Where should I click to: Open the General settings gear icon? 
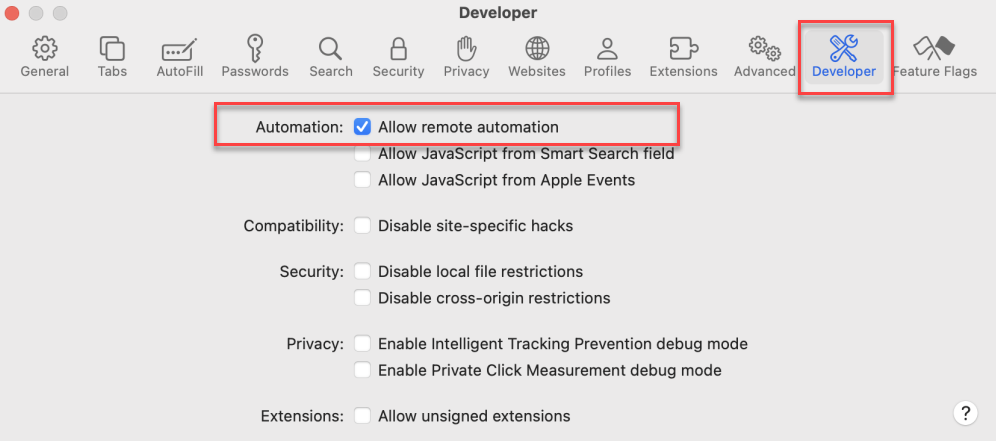click(x=44, y=48)
